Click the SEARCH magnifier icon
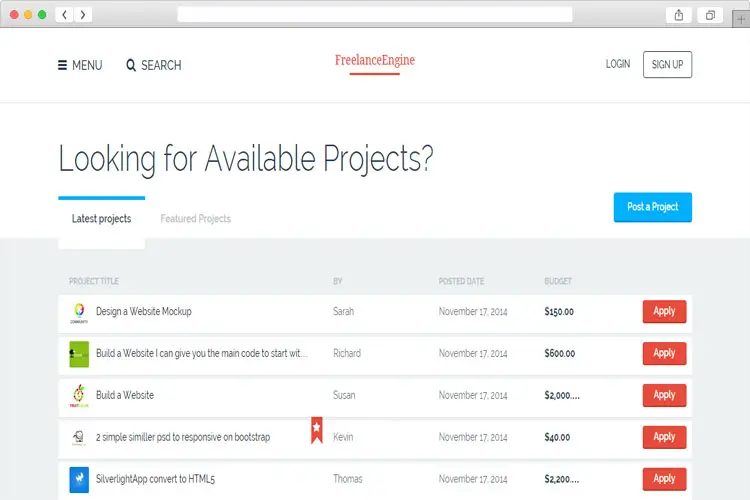 tap(131, 65)
